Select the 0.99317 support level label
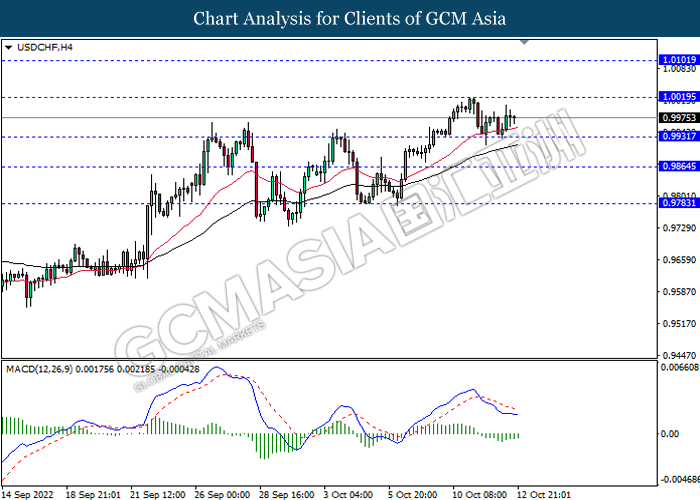Image resolution: width=700 pixels, height=500 pixels. pos(679,136)
